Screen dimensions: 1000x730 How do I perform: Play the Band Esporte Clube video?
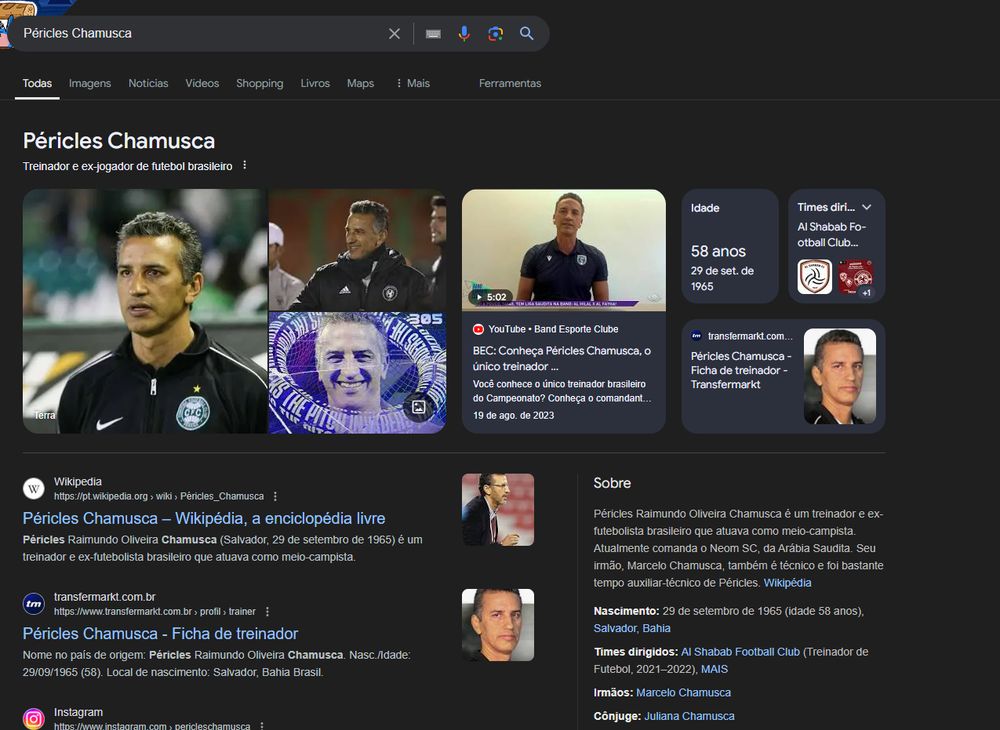click(564, 250)
